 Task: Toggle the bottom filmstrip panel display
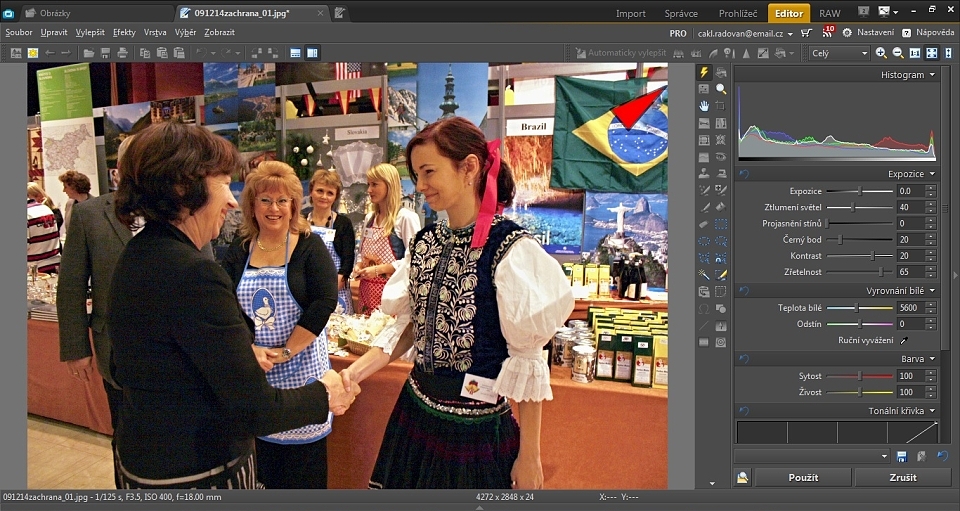(x=295, y=53)
